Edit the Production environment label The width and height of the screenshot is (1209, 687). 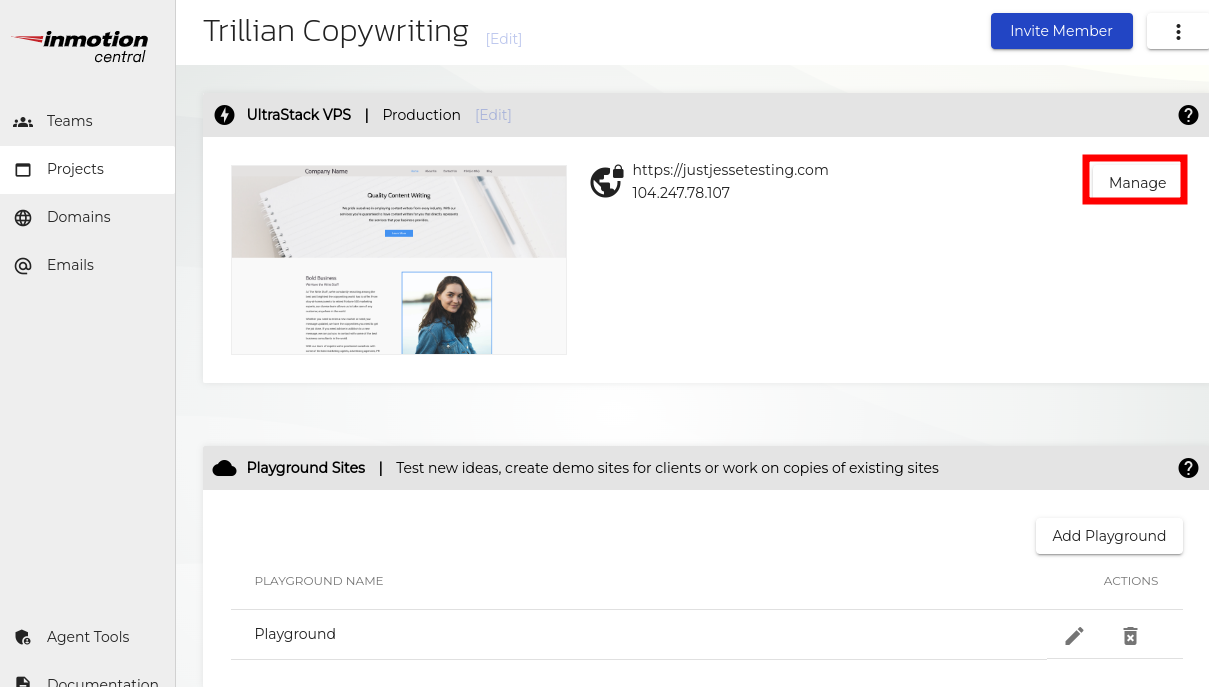[493, 115]
